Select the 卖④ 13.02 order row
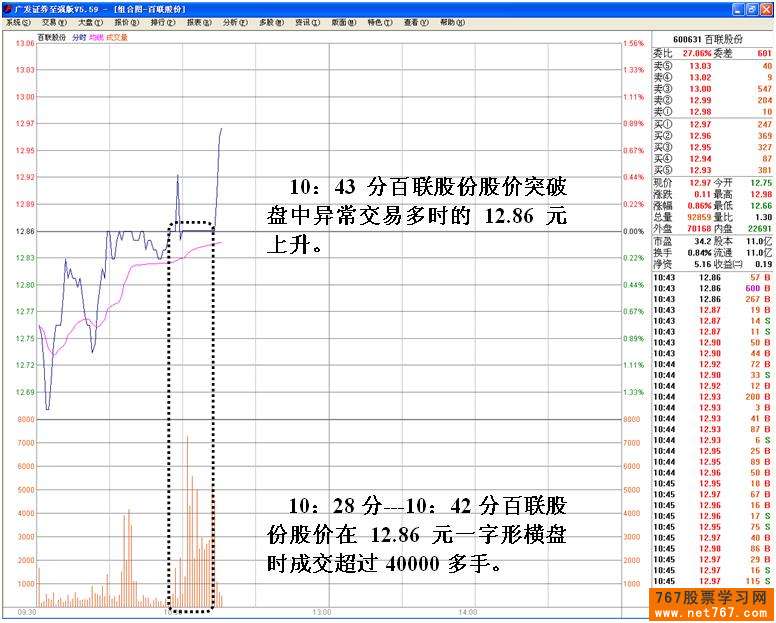The height and width of the screenshot is (623, 776). (x=713, y=77)
